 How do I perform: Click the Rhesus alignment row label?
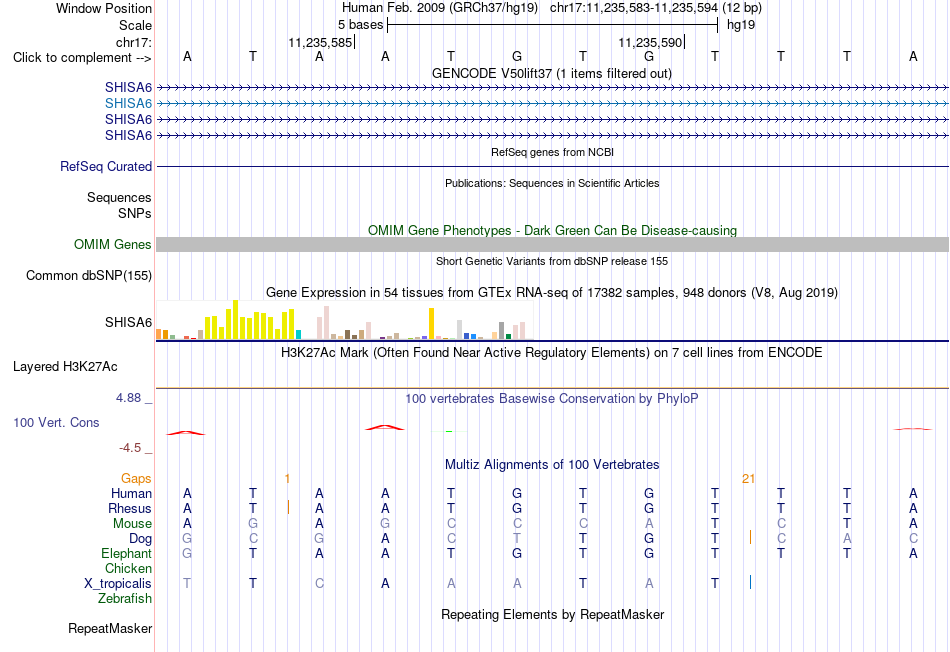pyautogui.click(x=130, y=509)
